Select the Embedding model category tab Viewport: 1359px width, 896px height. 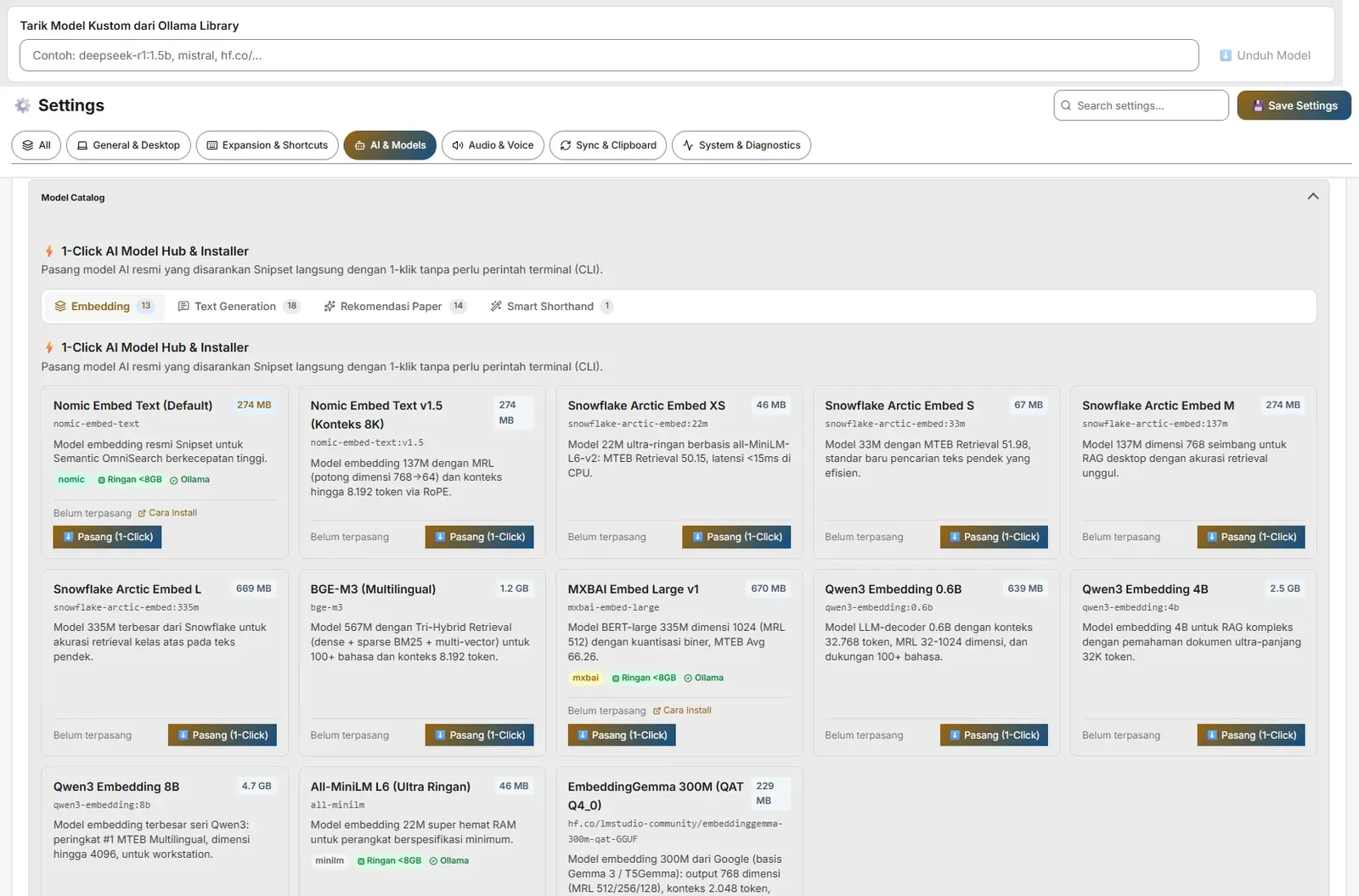coord(104,307)
